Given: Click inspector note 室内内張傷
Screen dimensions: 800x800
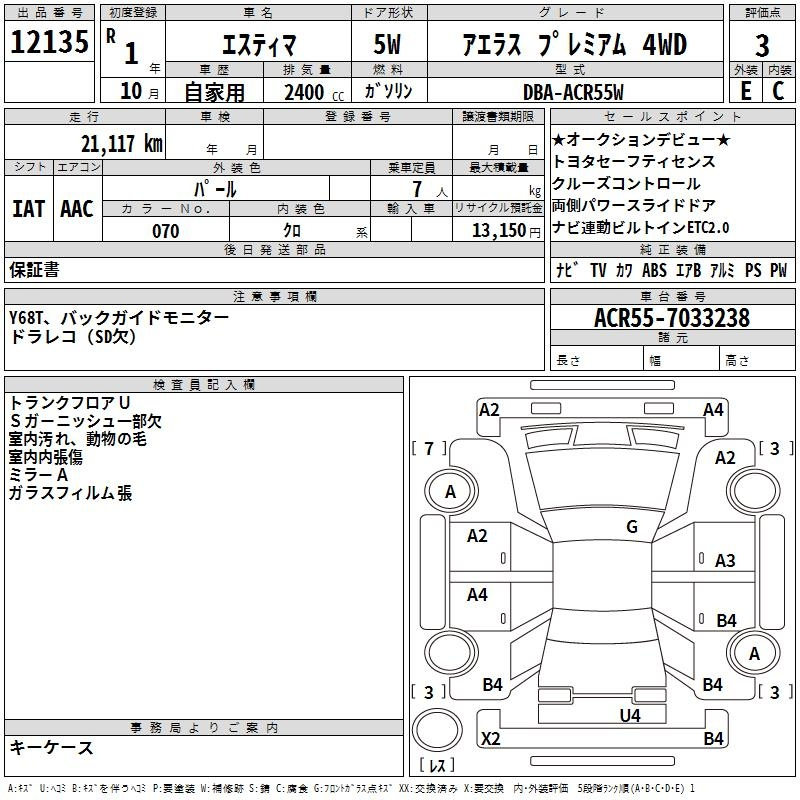Looking at the screenshot, I should pos(46,457).
